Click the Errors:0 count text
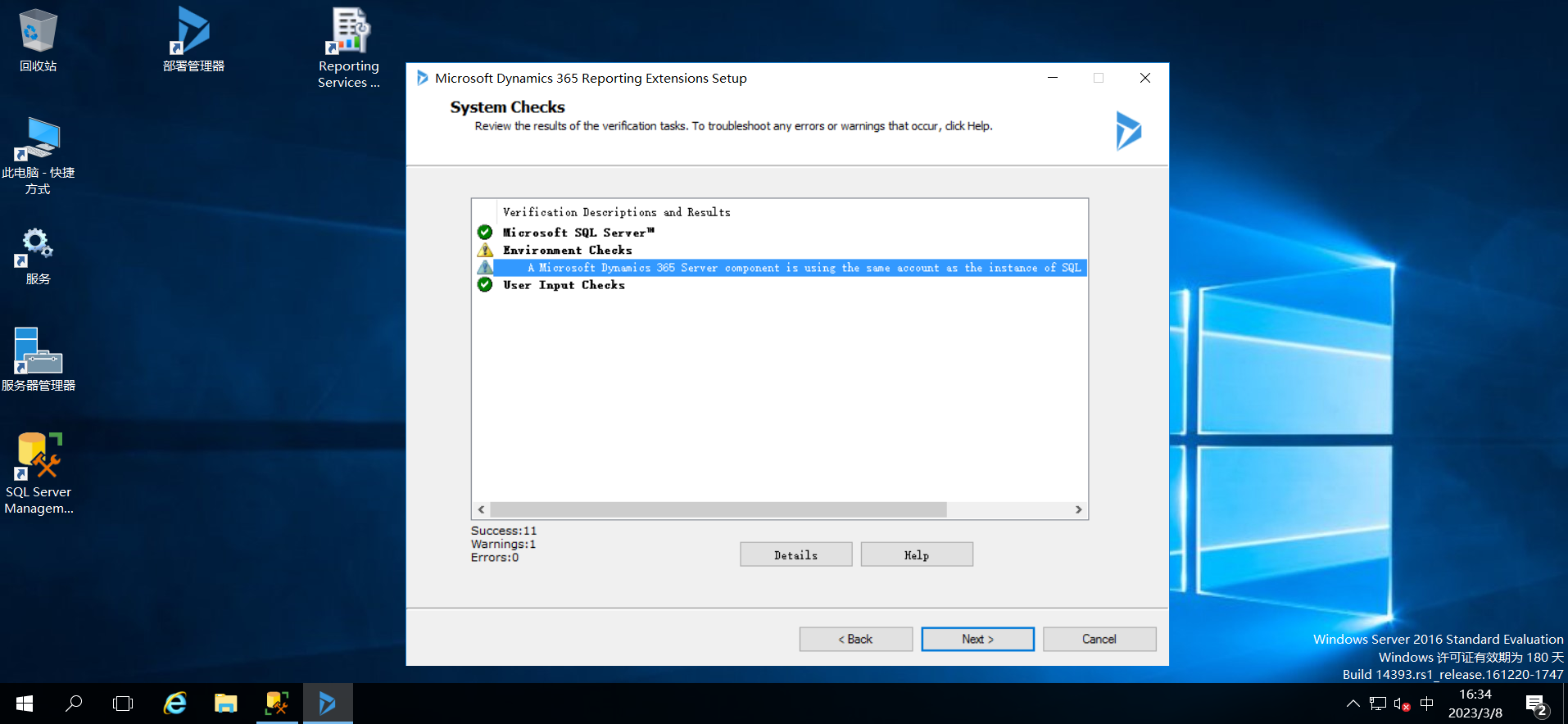The width and height of the screenshot is (1568, 724). 495,557
